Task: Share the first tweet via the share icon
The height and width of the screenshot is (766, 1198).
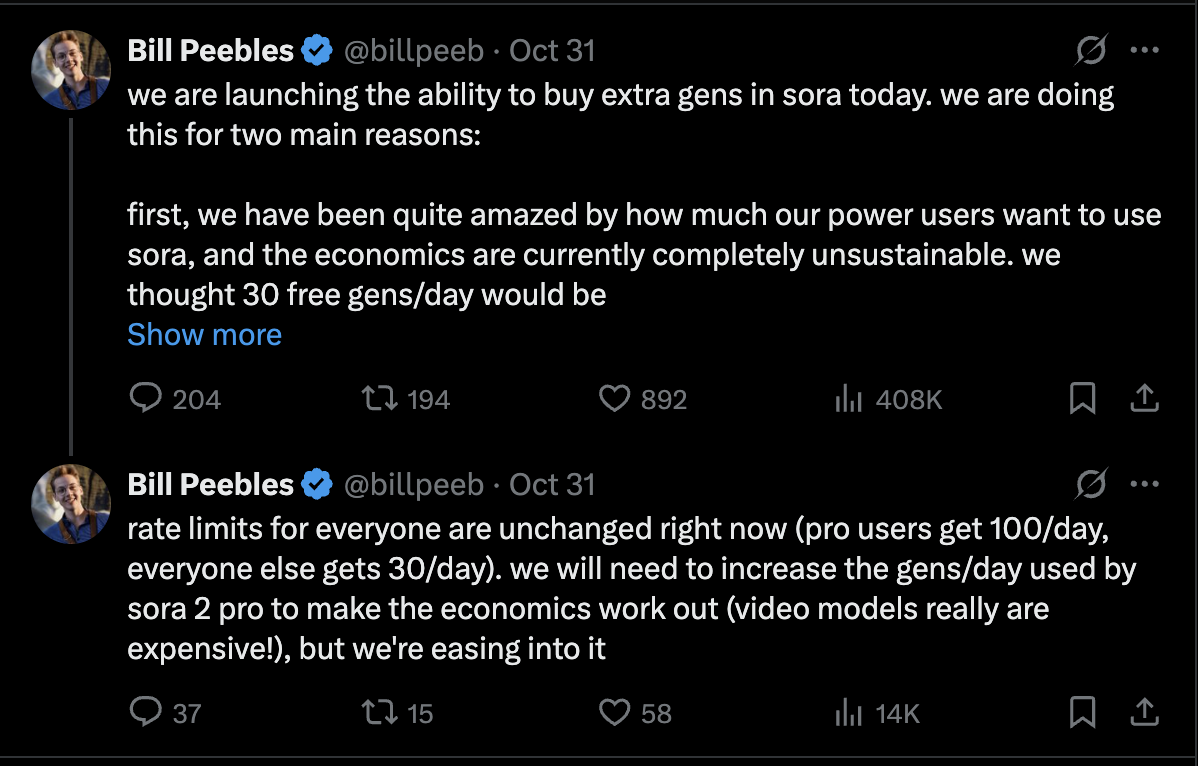Action: pos(1143,399)
